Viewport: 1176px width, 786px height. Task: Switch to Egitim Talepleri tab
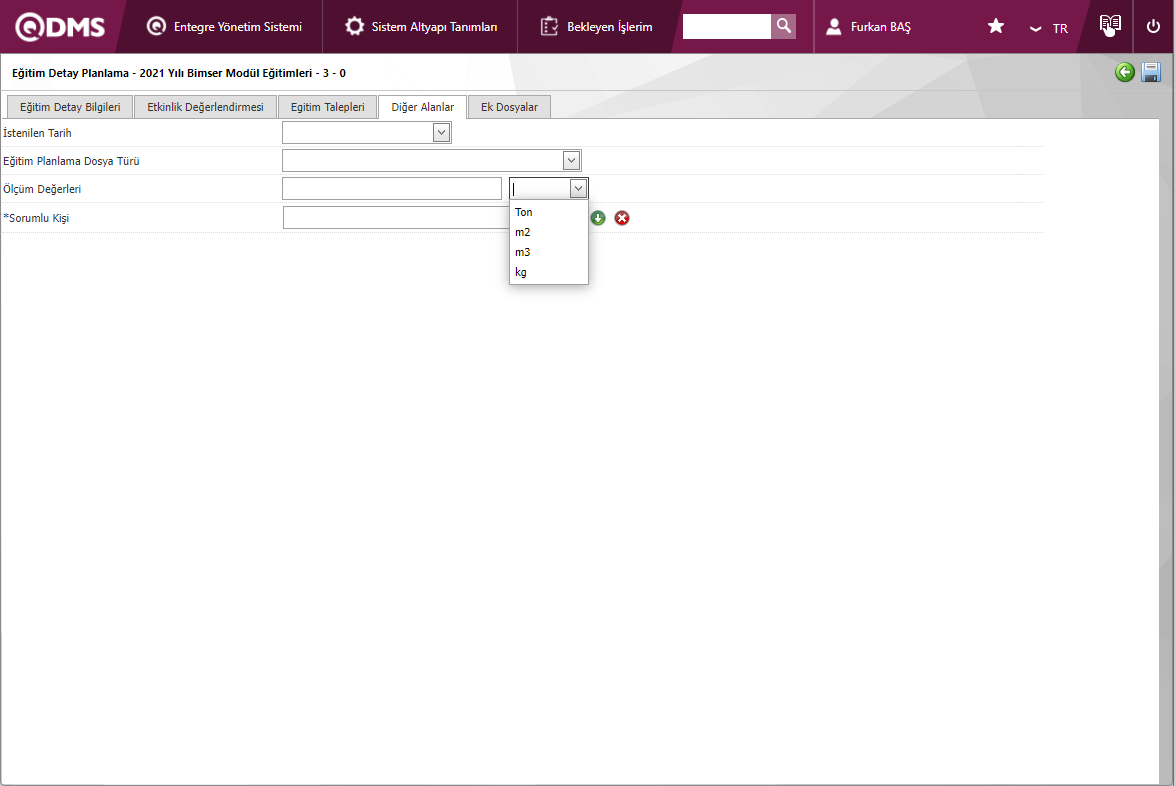tap(328, 106)
